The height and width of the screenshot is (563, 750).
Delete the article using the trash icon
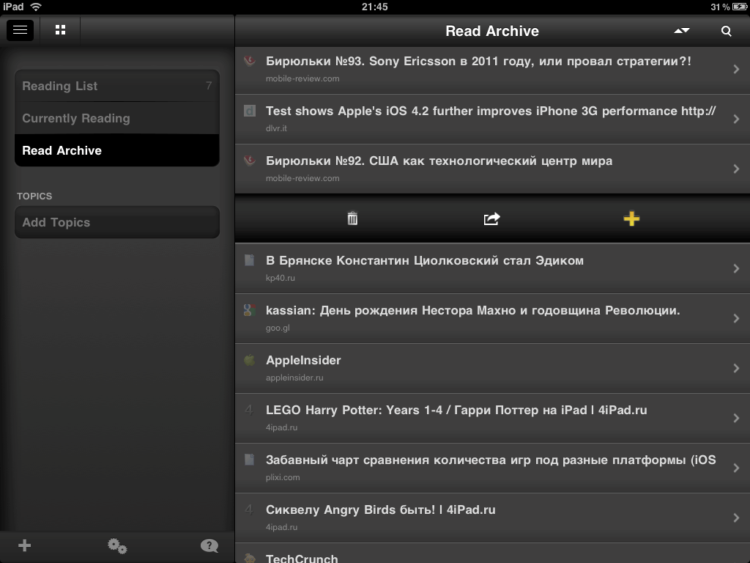(353, 219)
